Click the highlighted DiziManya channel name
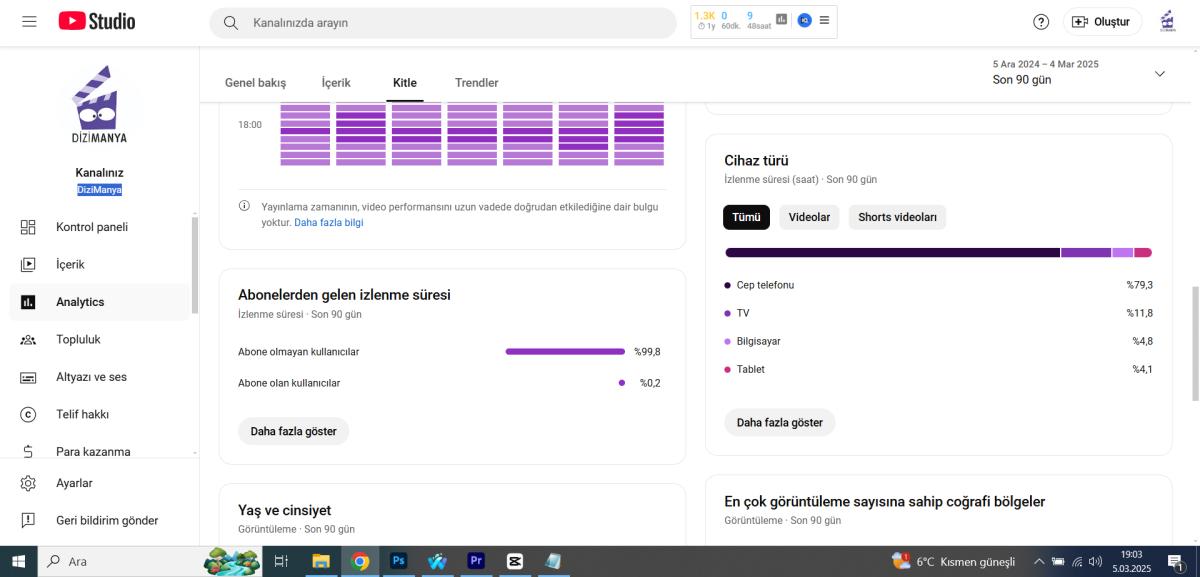1200x577 pixels. 99,190
